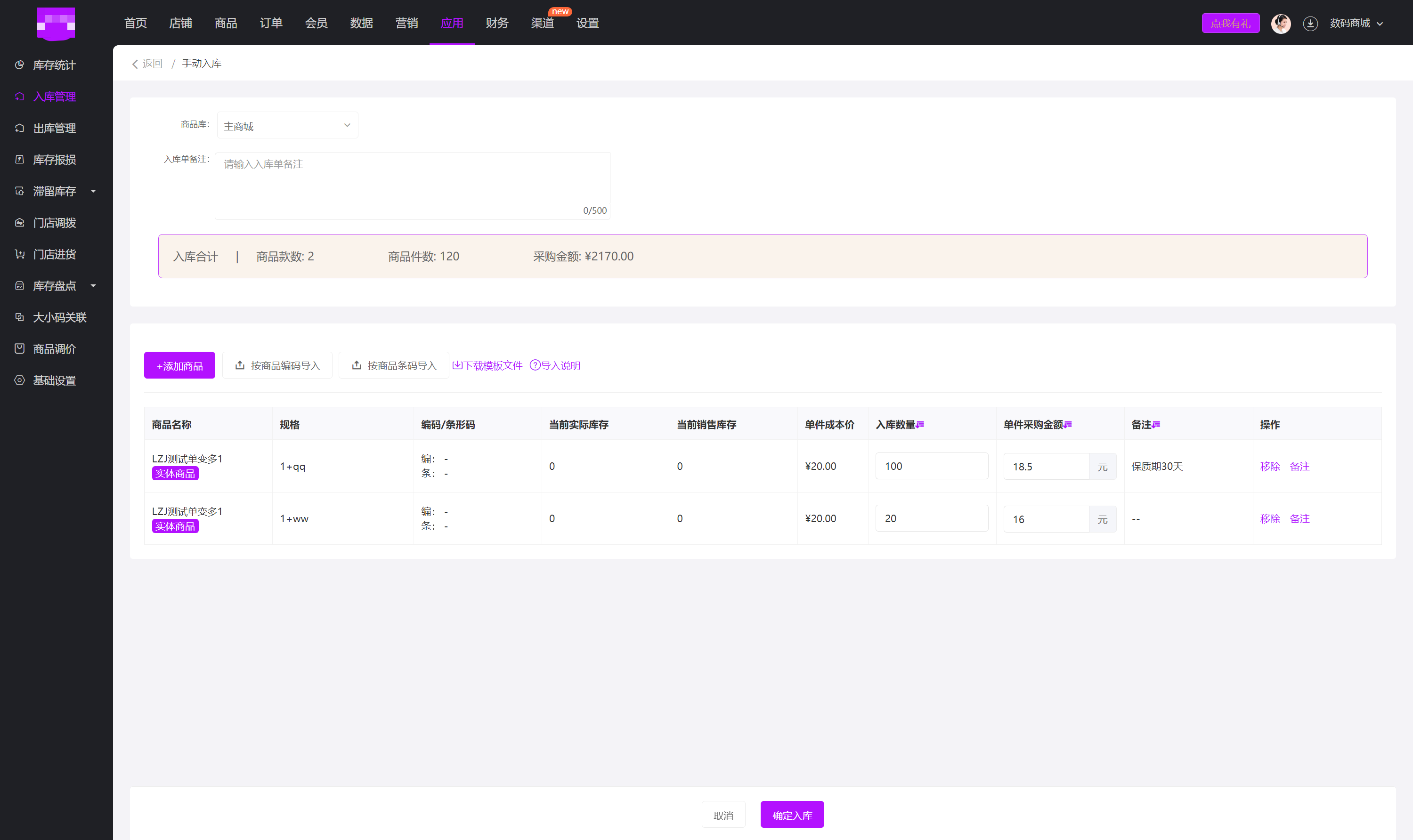Open 库存统计 from the sidebar
Screen dimensions: 1413x840
(x=54, y=65)
